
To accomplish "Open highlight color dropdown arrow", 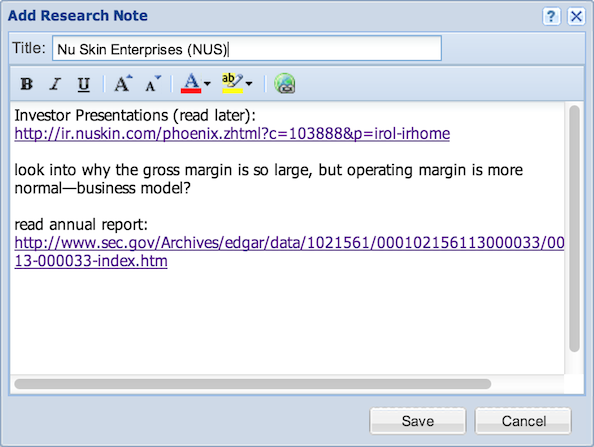I will point(249,83).
